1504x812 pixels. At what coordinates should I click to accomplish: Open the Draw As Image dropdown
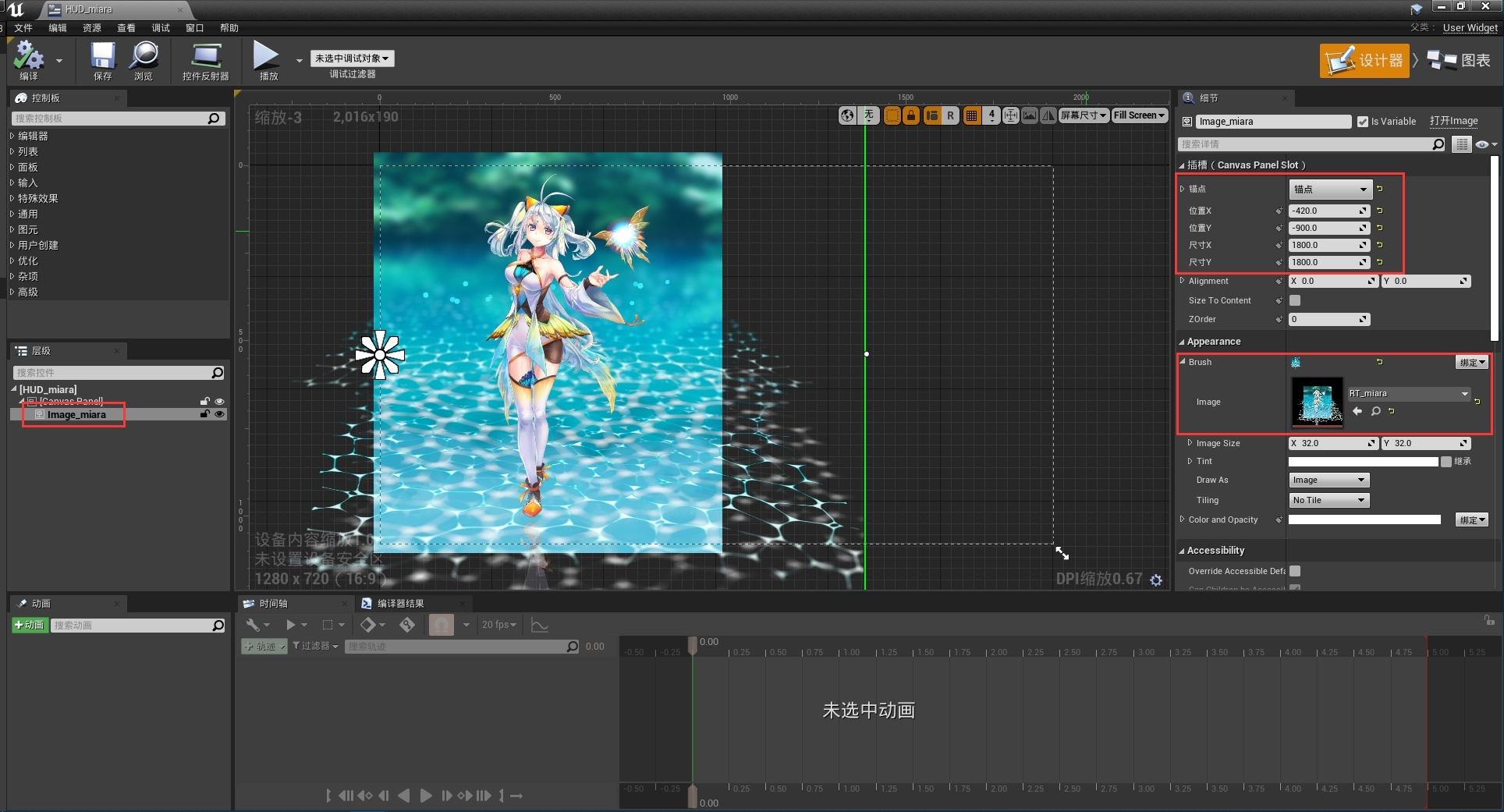click(x=1329, y=480)
